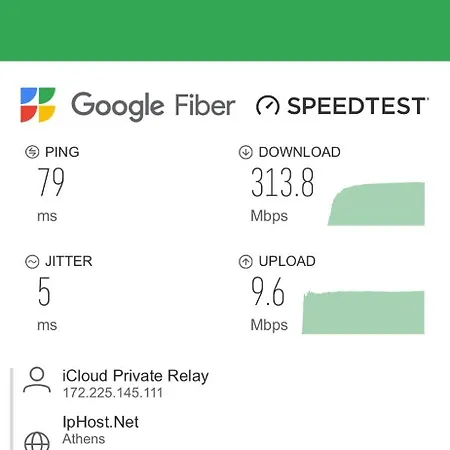Click the green header banner

click(225, 30)
